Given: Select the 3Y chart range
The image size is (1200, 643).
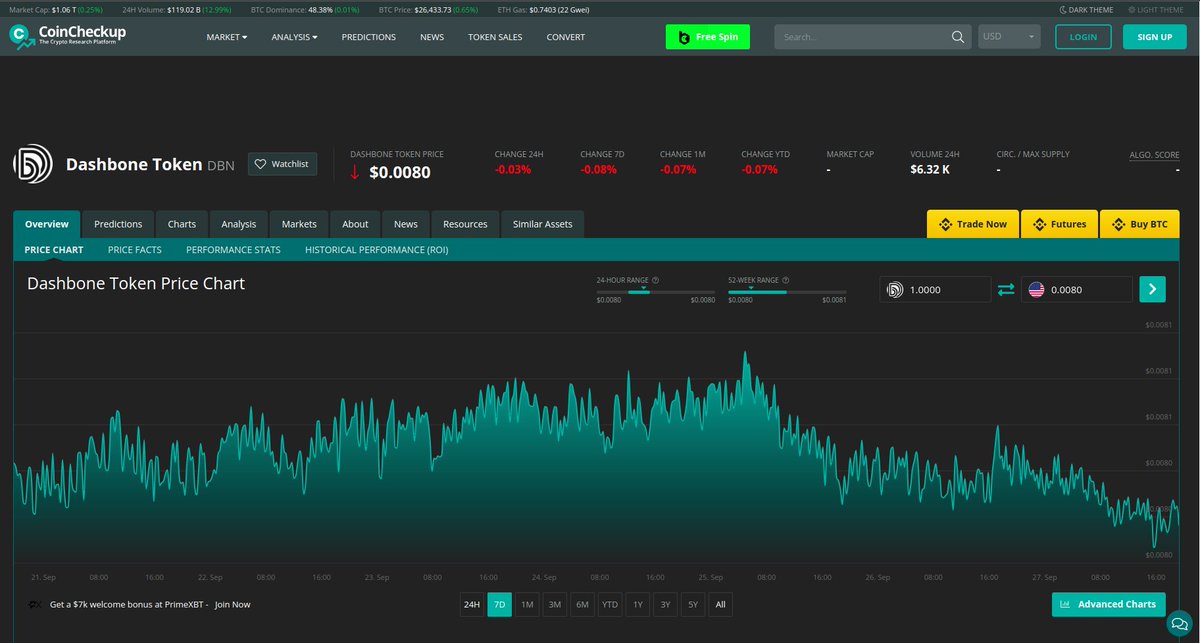Looking at the screenshot, I should tap(666, 604).
